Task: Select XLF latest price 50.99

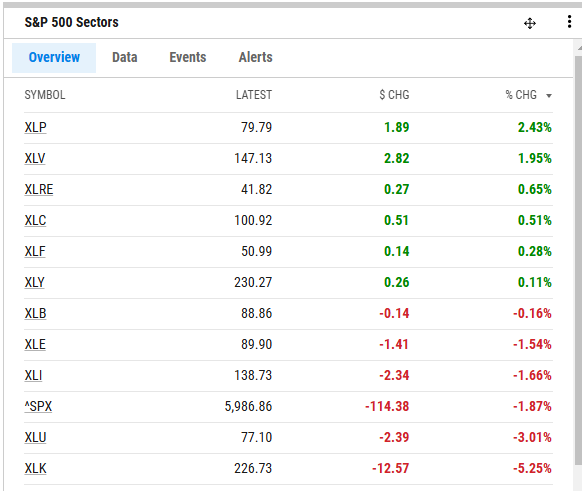Action: point(256,251)
